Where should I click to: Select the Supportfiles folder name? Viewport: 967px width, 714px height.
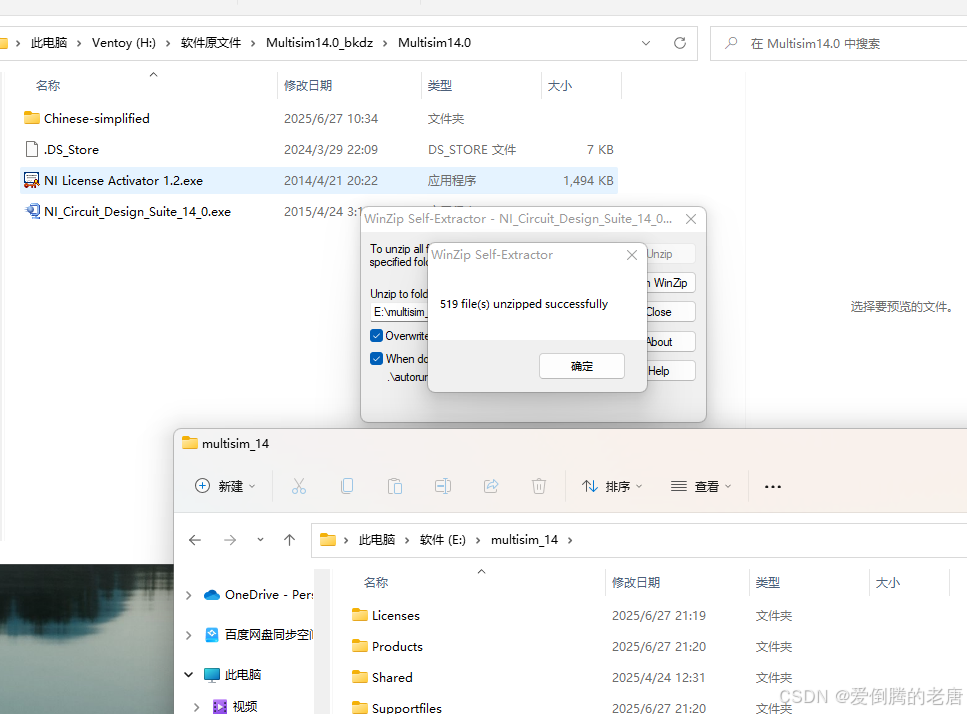coord(406,707)
